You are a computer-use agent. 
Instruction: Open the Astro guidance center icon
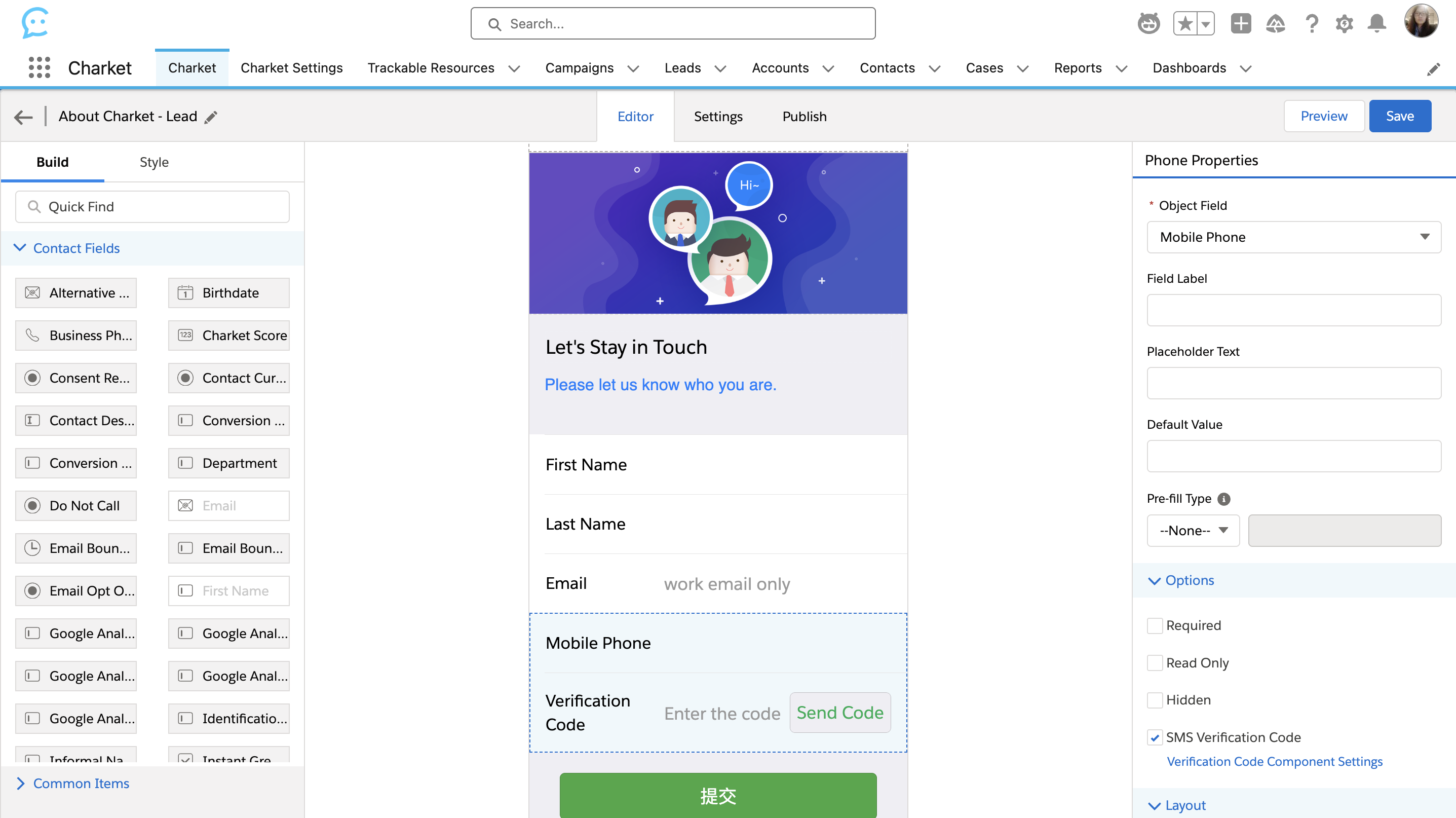point(1148,24)
